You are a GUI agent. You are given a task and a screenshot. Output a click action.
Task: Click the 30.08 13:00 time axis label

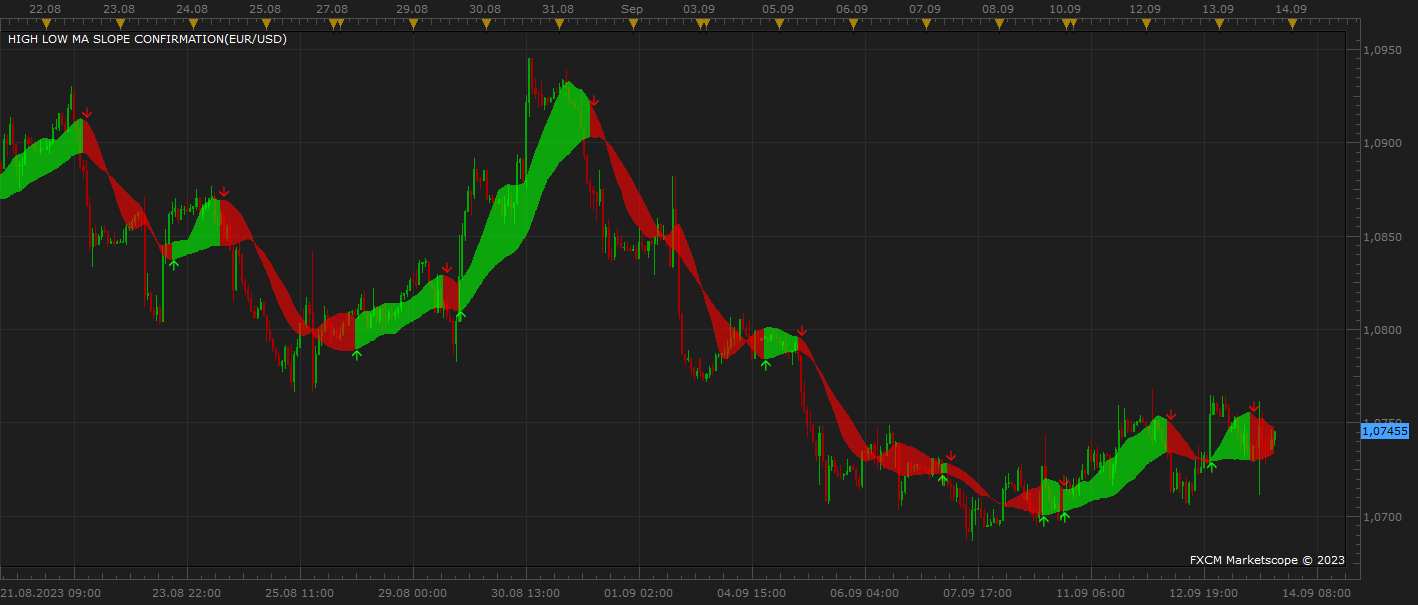525,593
